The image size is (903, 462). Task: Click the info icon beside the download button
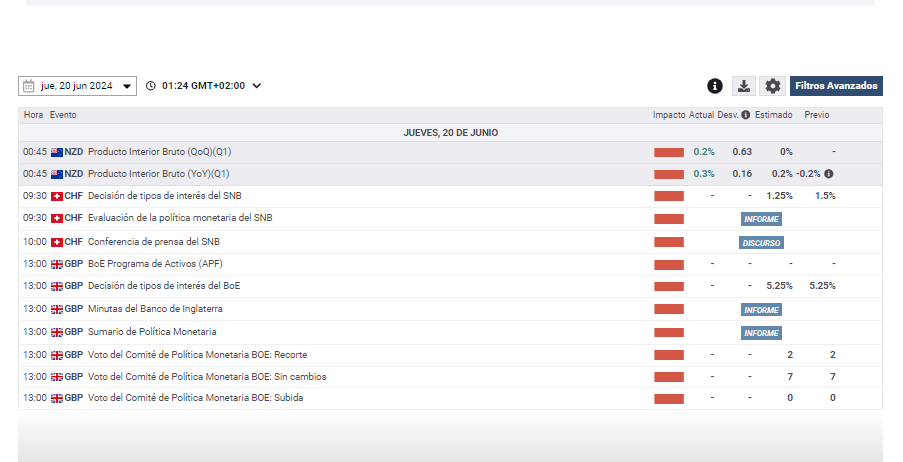click(x=715, y=86)
